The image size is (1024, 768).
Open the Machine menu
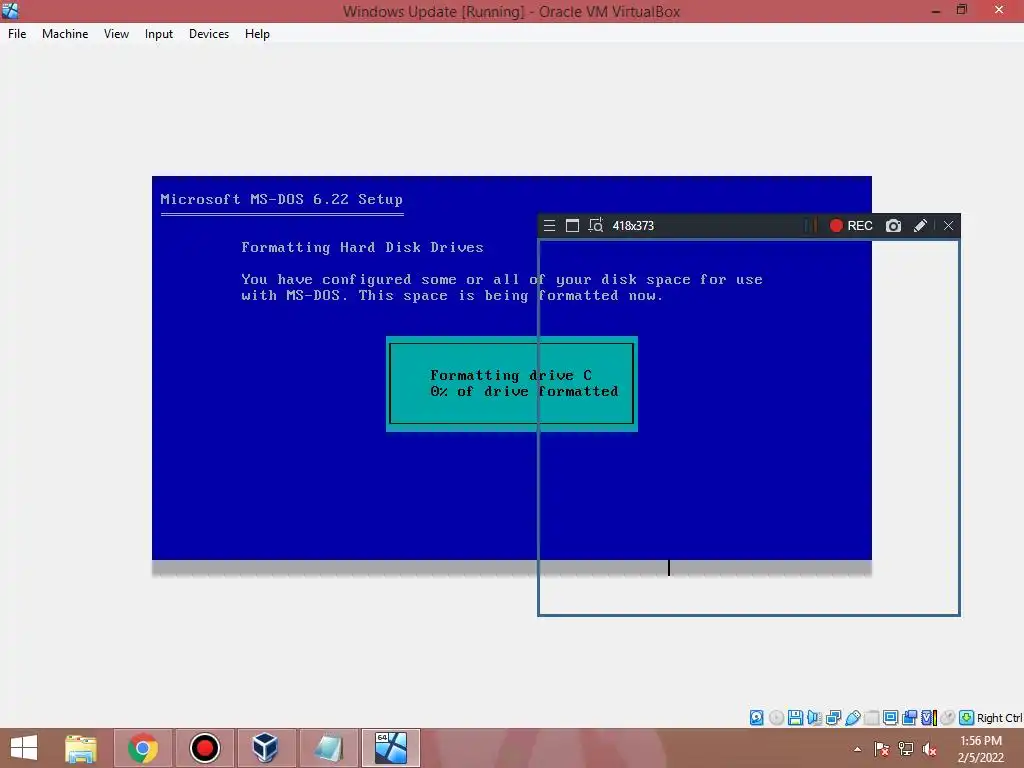pyautogui.click(x=65, y=34)
